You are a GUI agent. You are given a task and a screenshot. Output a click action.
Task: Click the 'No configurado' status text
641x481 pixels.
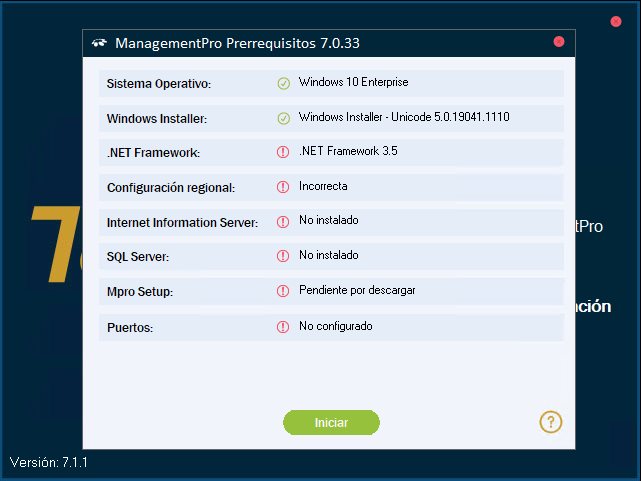pos(336,326)
